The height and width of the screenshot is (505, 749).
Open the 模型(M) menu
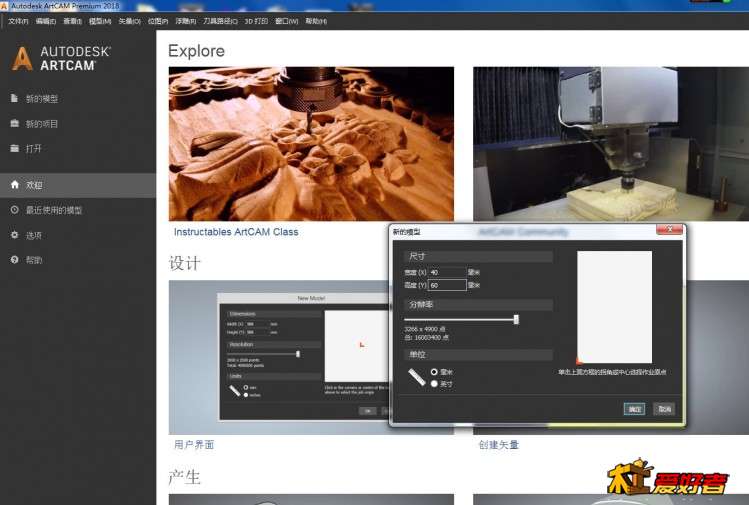click(x=100, y=21)
